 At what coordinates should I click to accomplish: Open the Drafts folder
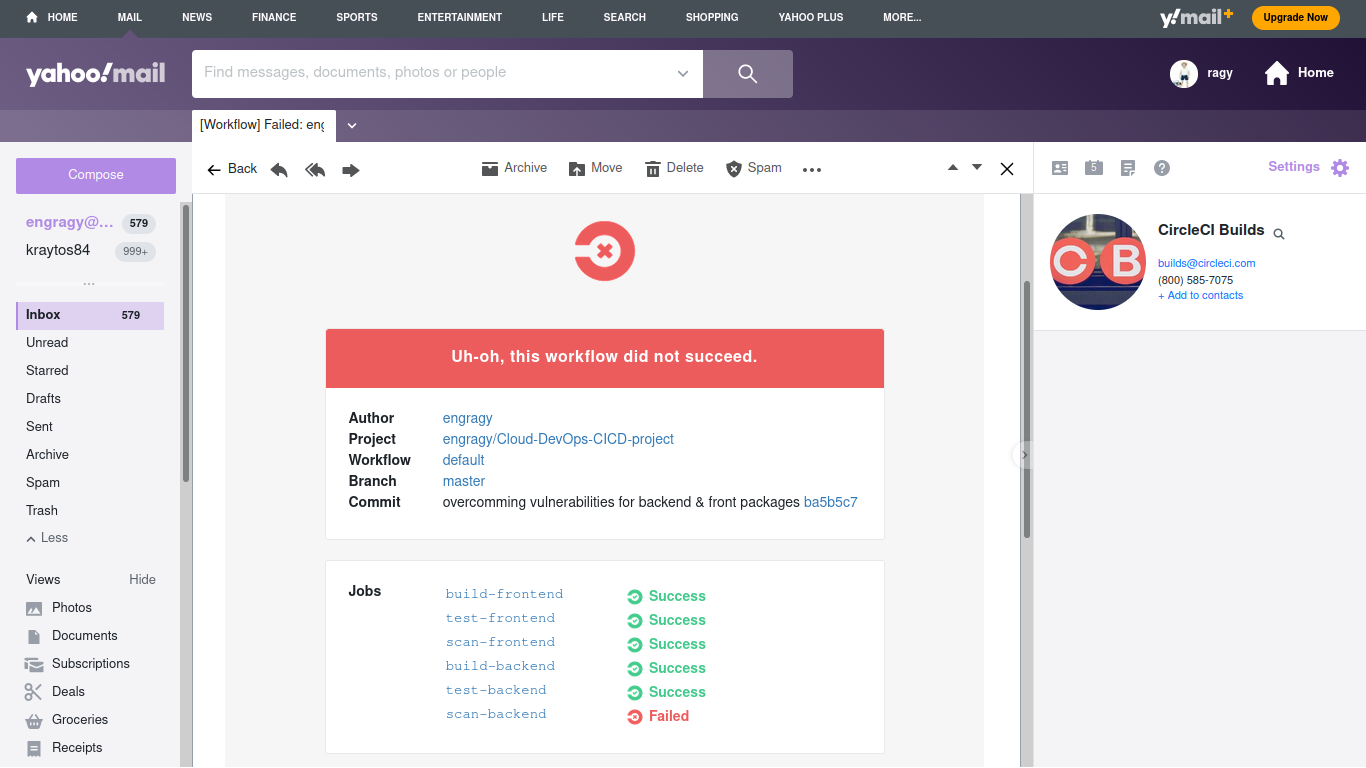tap(43, 399)
